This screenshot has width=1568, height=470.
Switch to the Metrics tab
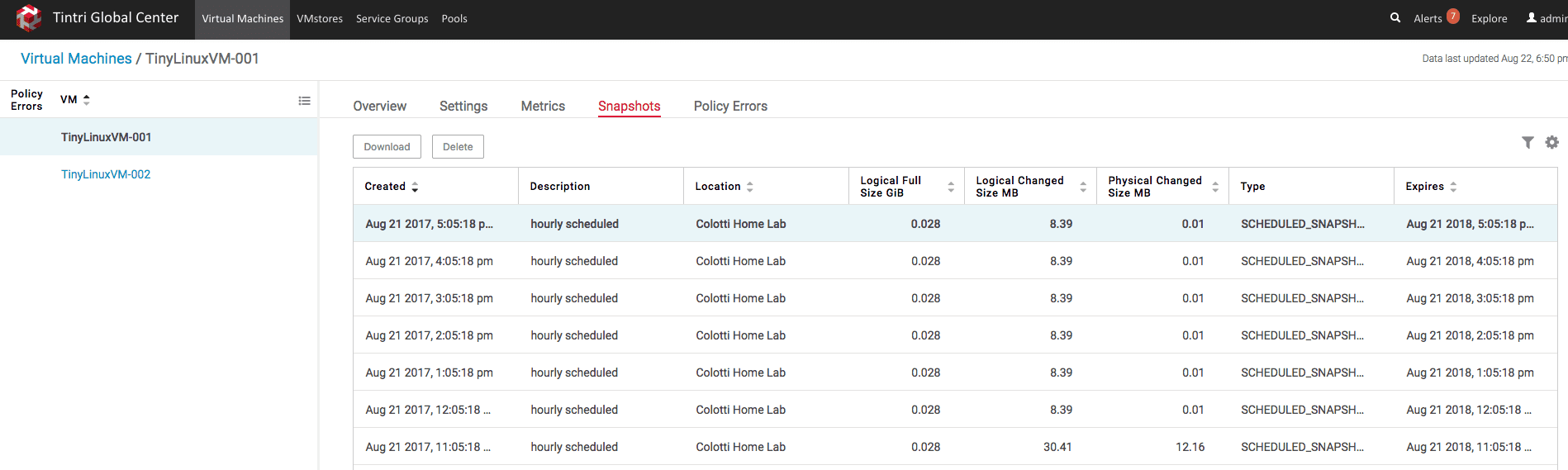pyautogui.click(x=543, y=106)
